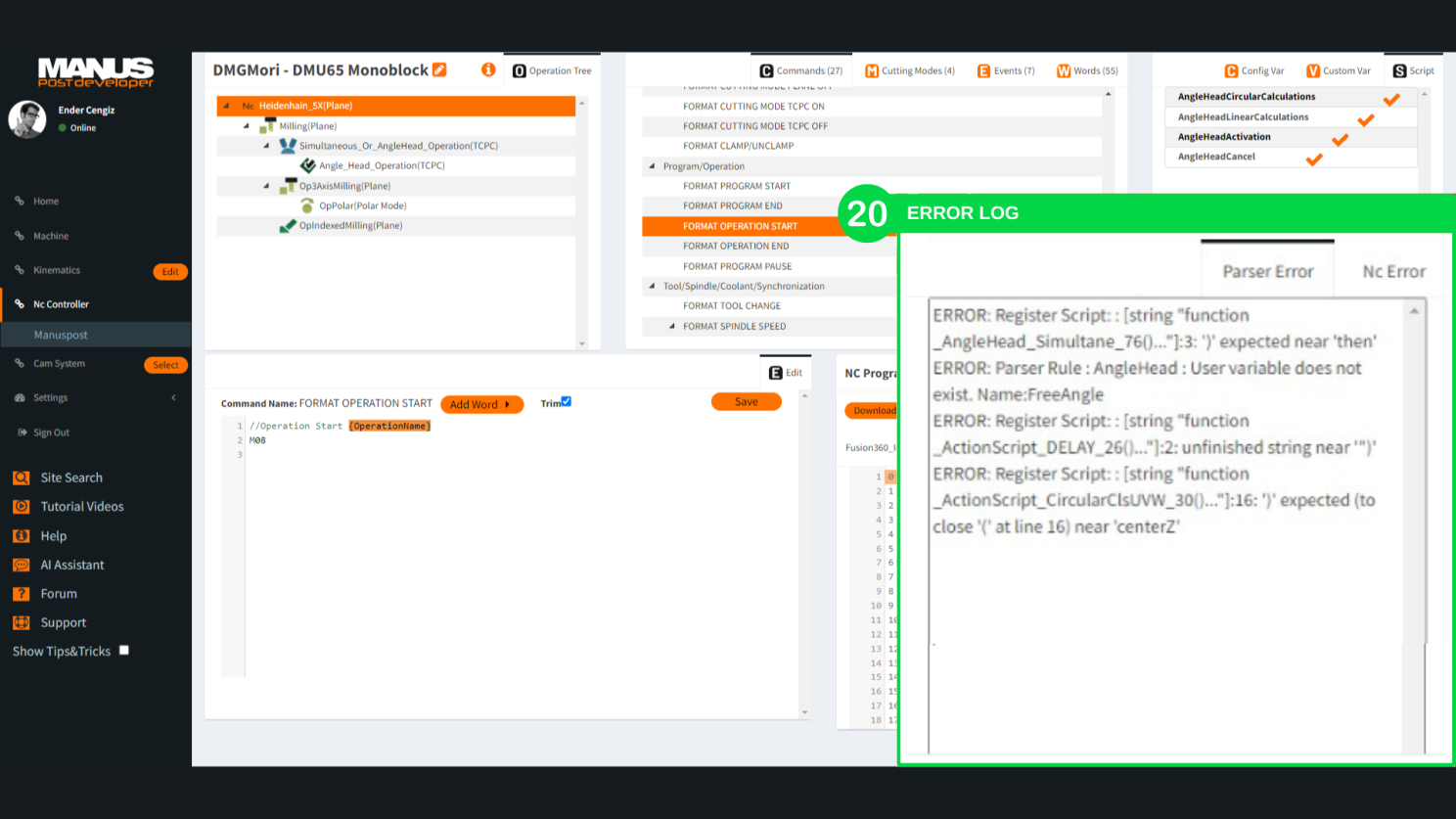The width and height of the screenshot is (1456, 819).
Task: Open the AI Assistant chat icon
Action: pyautogui.click(x=21, y=565)
